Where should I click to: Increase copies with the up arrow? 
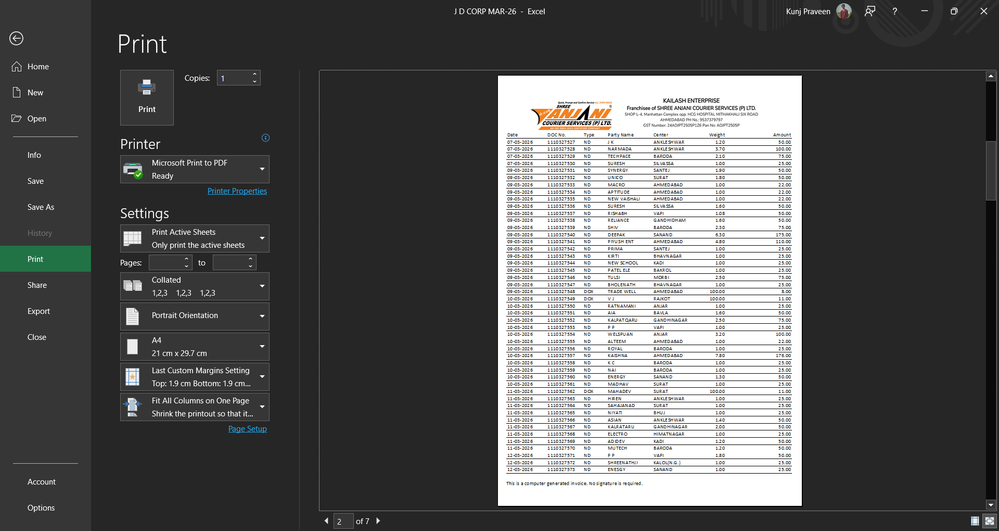255,75
